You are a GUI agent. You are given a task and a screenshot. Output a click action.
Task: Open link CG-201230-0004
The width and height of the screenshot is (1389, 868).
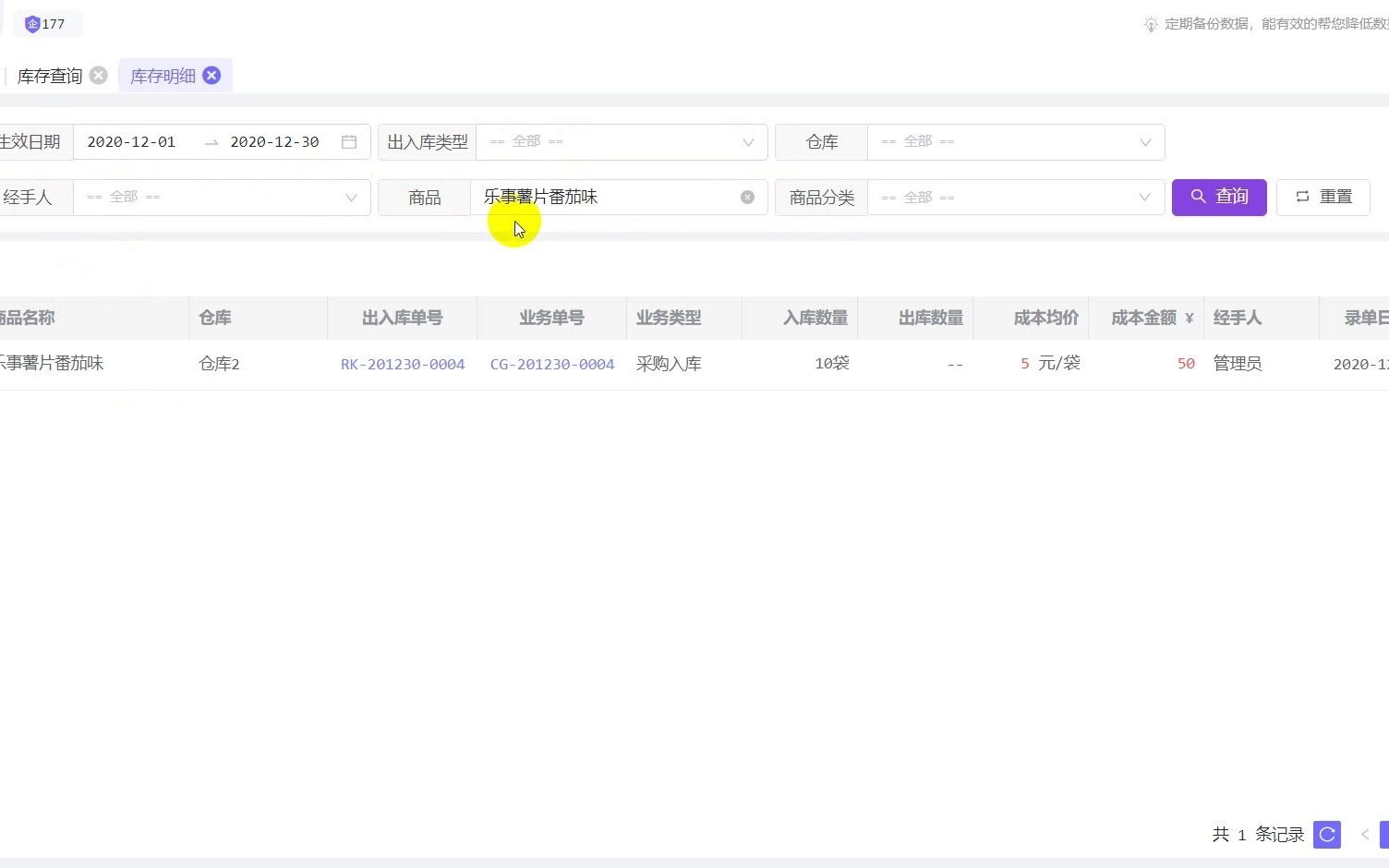tap(552, 365)
